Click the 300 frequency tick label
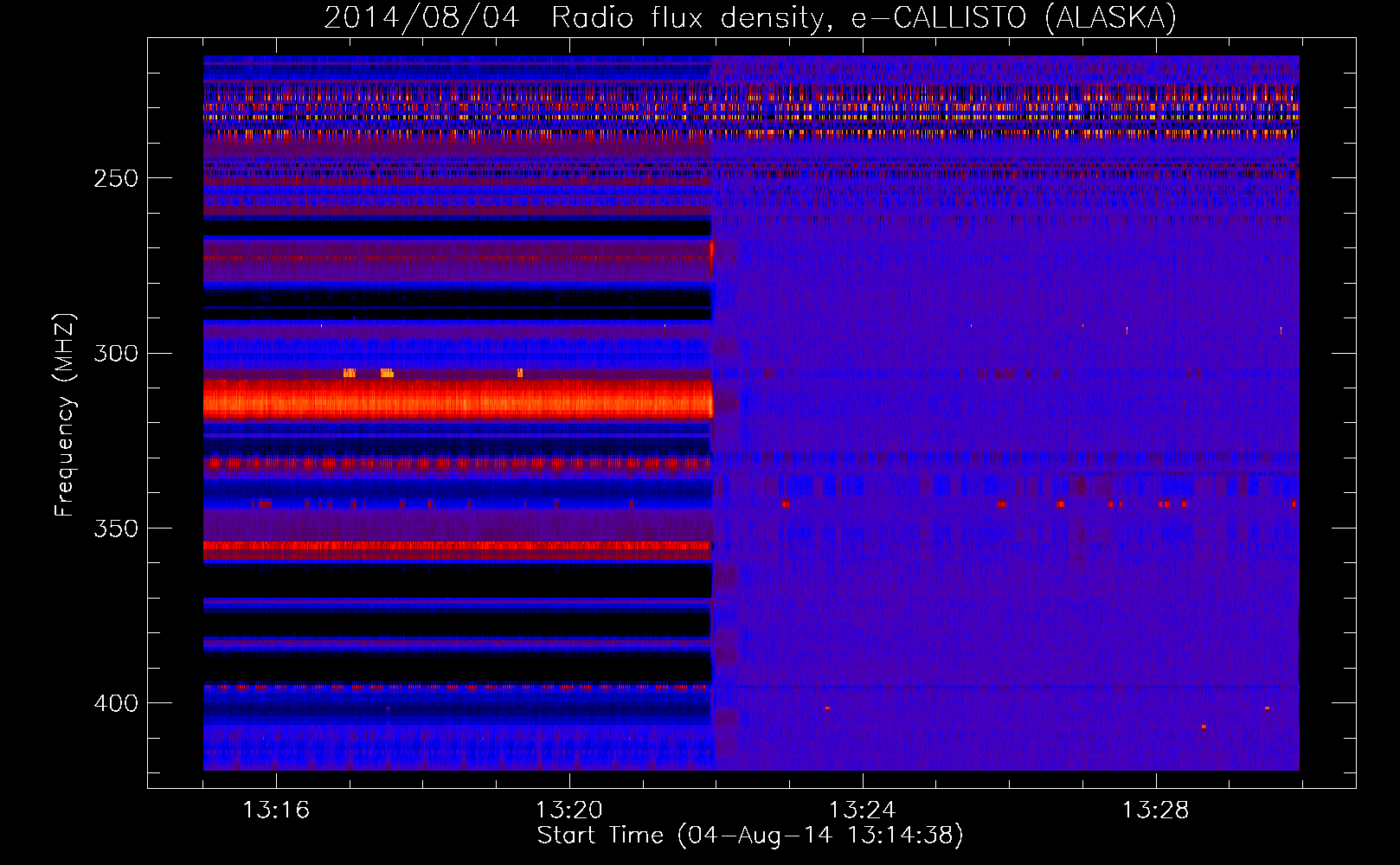1400x865 pixels. tap(115, 353)
